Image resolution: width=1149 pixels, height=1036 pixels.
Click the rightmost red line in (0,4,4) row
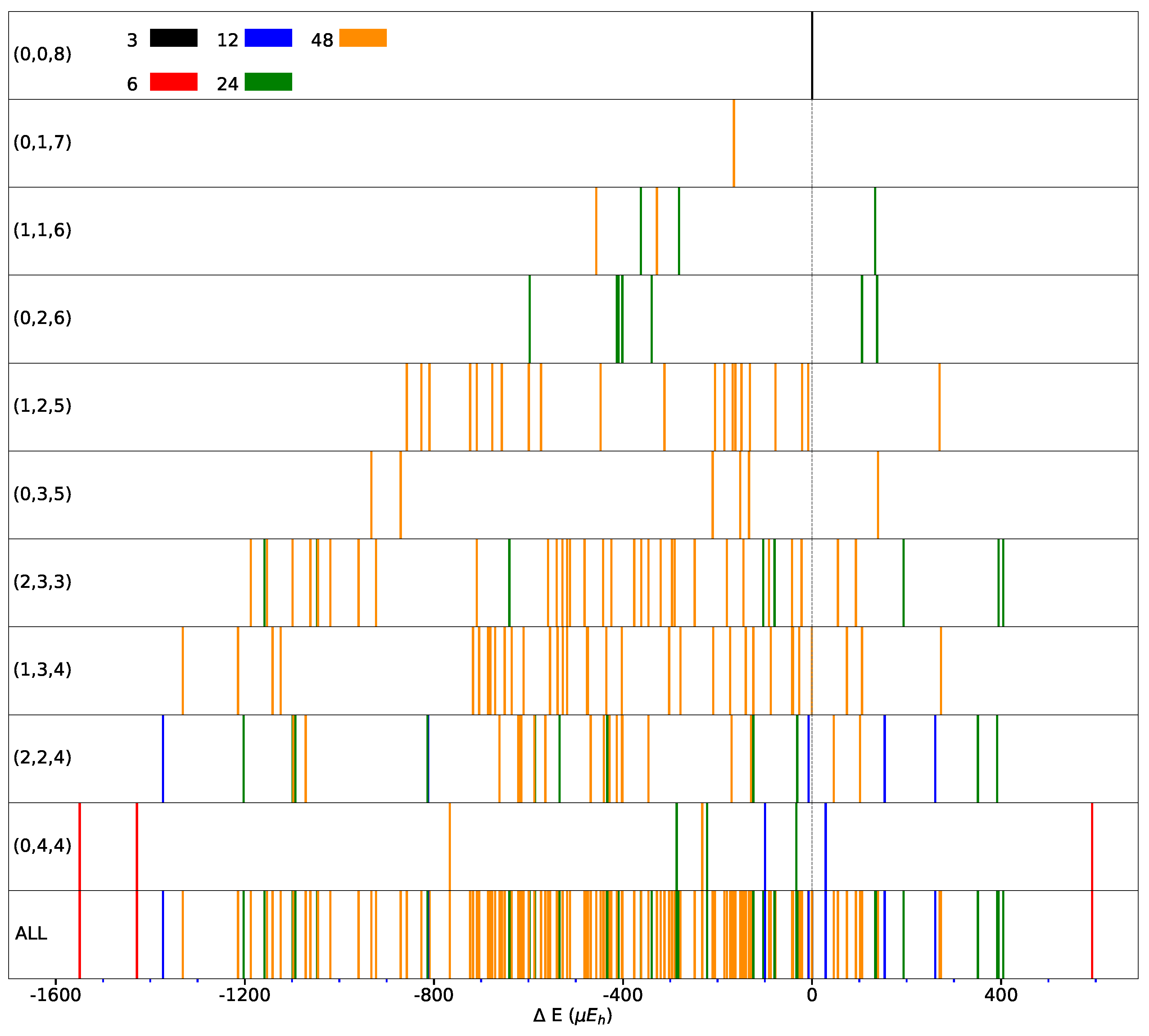tap(1091, 846)
